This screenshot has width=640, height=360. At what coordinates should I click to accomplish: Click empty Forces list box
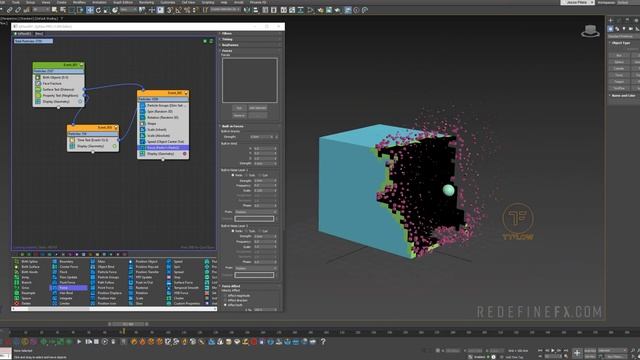250,80
